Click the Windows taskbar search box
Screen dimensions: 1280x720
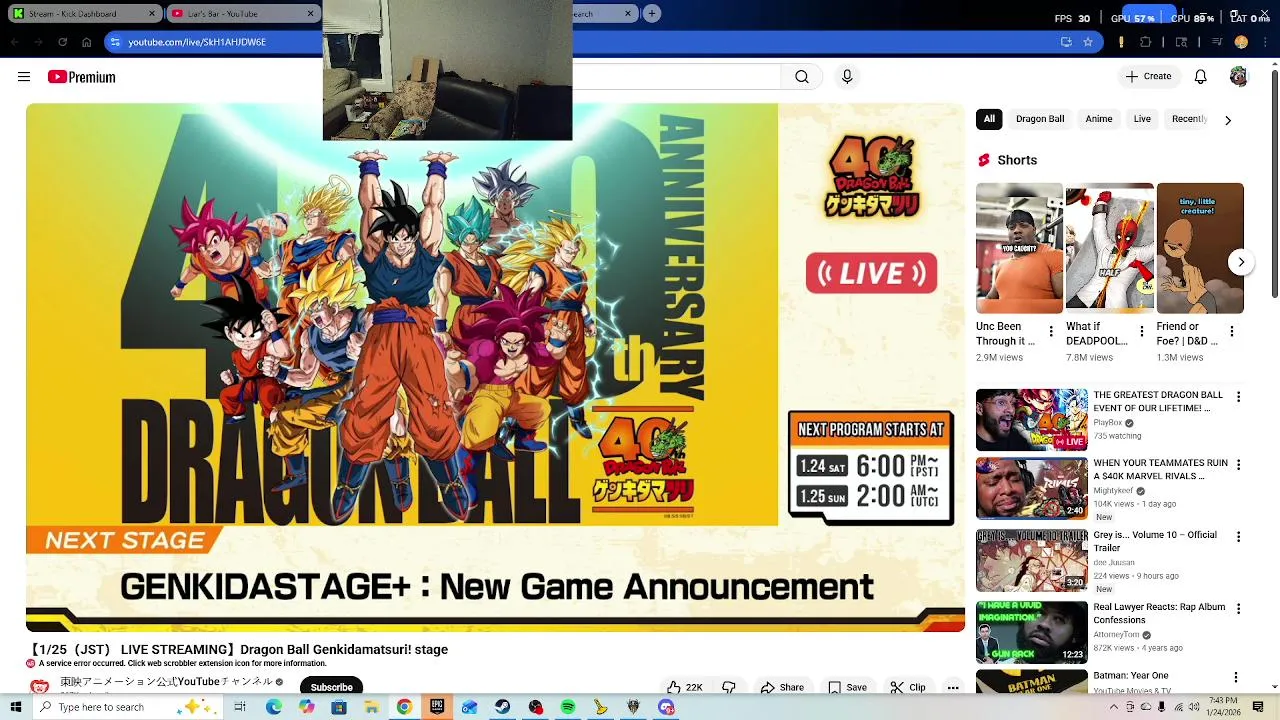click(x=124, y=707)
